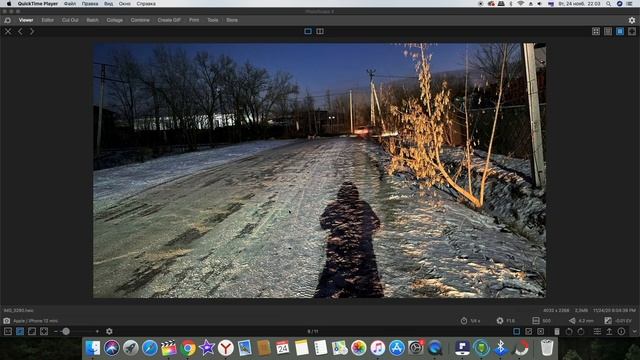This screenshot has width=640, height=360.
Task: Delete photo with trash icon
Action: (557, 331)
